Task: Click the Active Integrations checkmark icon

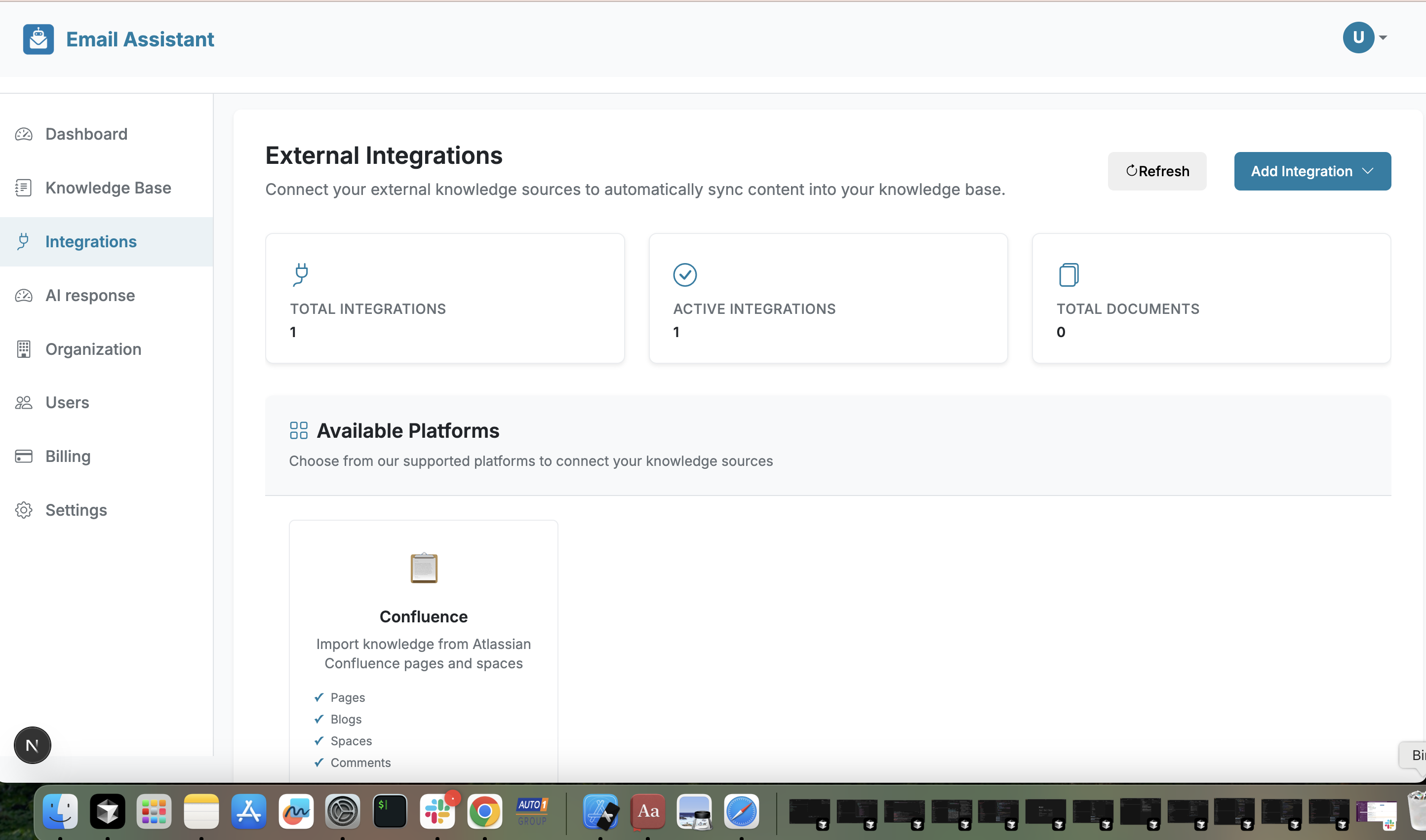Action: [685, 274]
